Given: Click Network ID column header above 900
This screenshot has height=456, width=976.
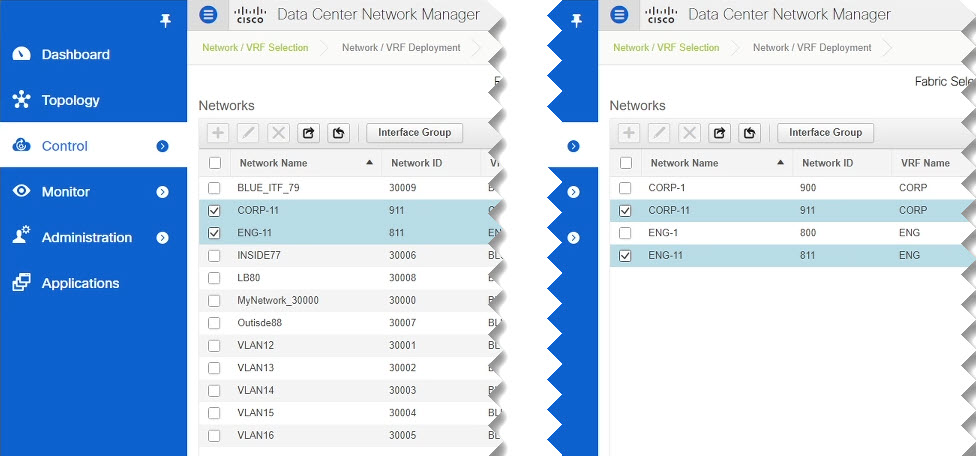Looking at the screenshot, I should tap(827, 163).
